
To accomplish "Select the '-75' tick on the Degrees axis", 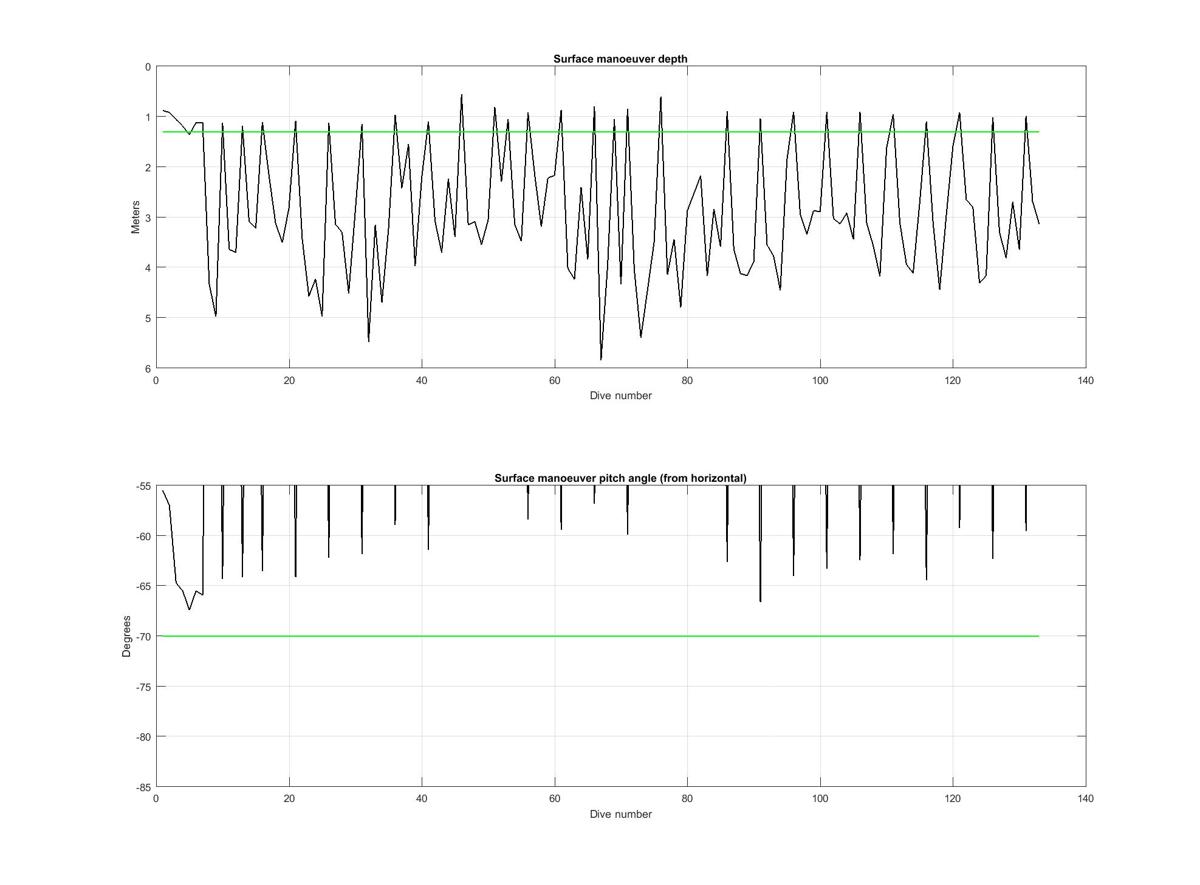I will (x=143, y=687).
